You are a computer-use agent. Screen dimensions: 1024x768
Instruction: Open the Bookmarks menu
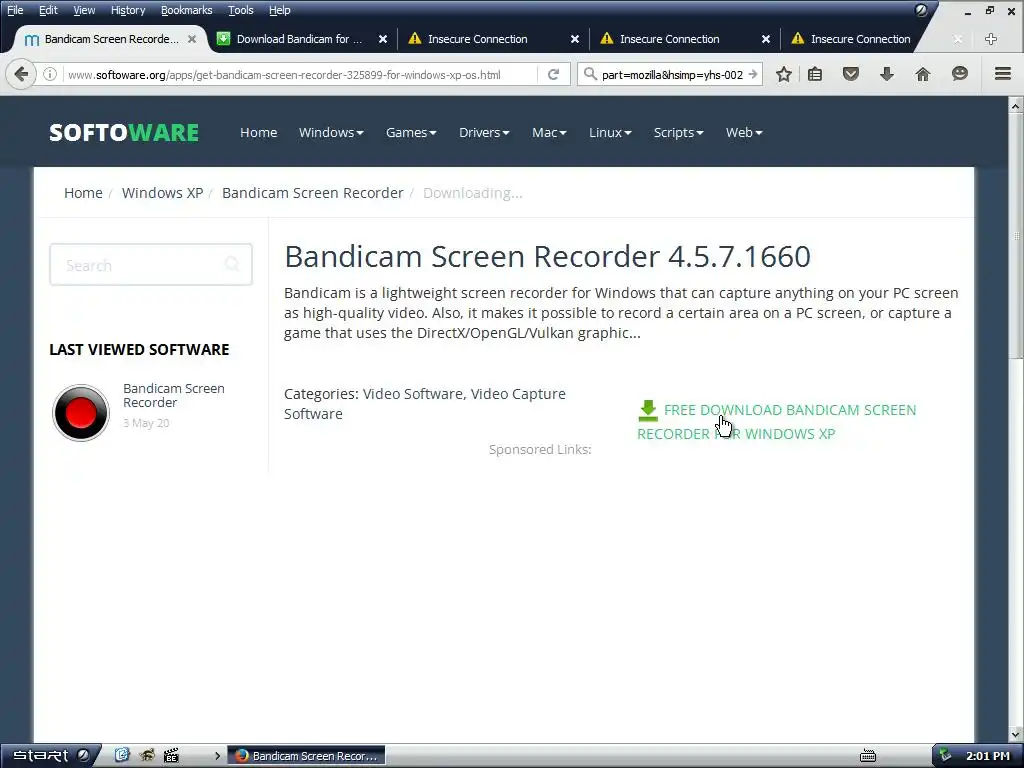(186, 10)
